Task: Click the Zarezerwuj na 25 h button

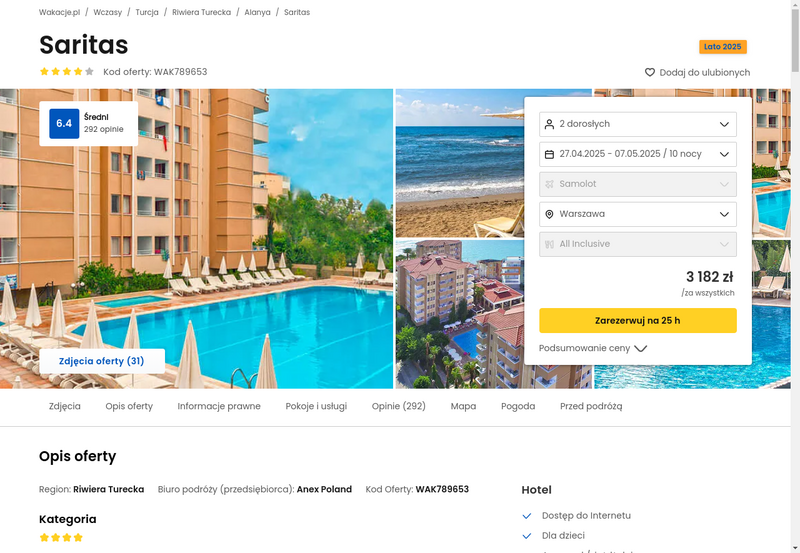Action: point(638,320)
